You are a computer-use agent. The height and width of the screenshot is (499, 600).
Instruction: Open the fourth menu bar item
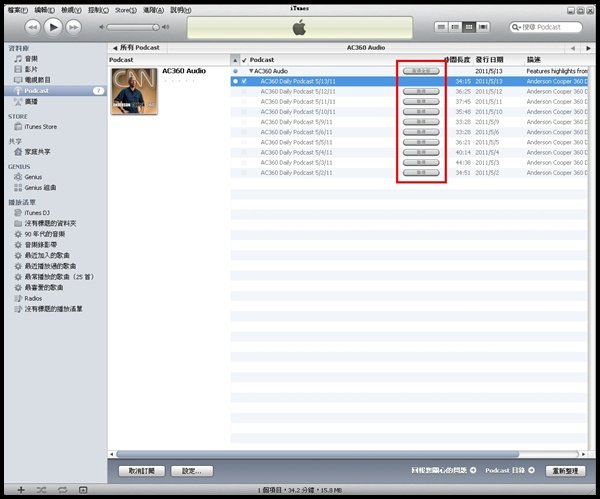pos(98,10)
